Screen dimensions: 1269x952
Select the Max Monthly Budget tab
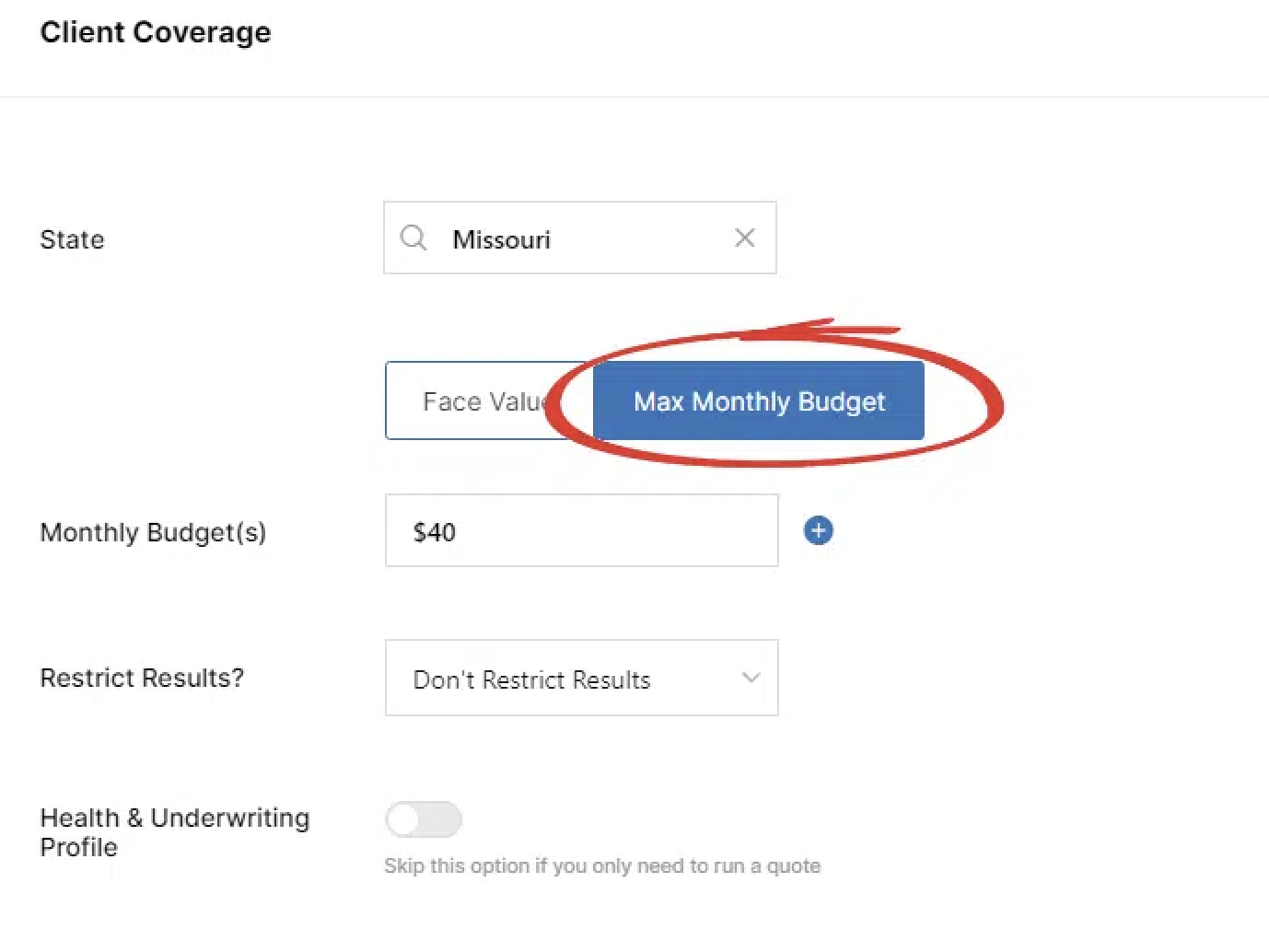(759, 401)
